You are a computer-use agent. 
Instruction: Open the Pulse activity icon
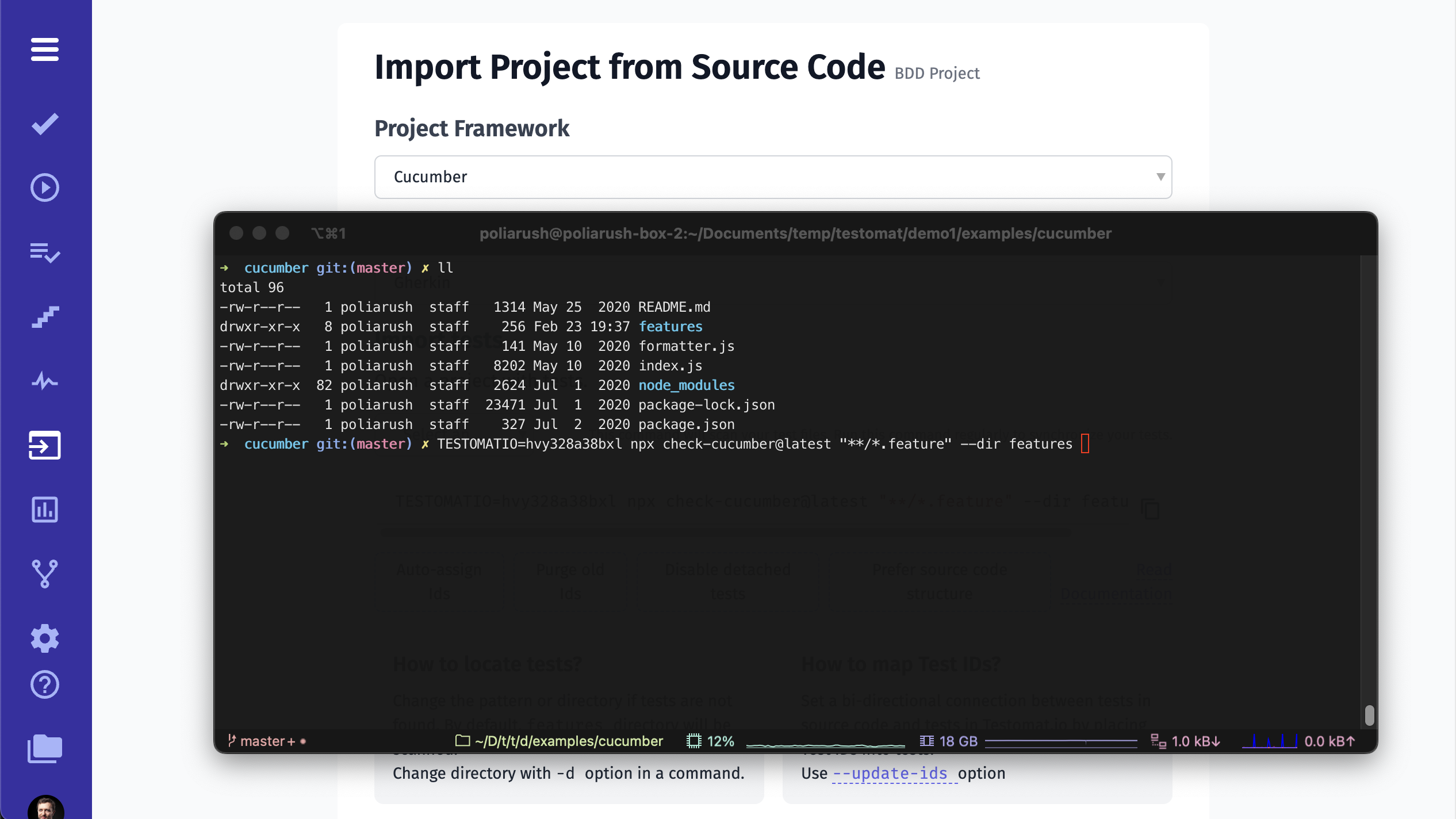(x=45, y=381)
